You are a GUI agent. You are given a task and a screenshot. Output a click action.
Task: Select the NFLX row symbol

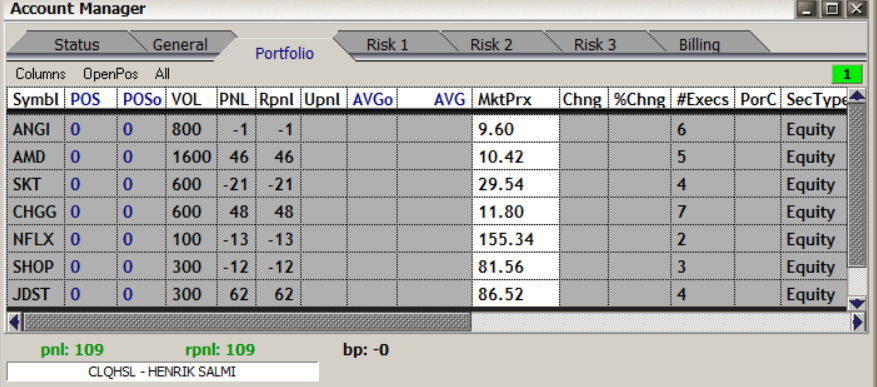34,239
